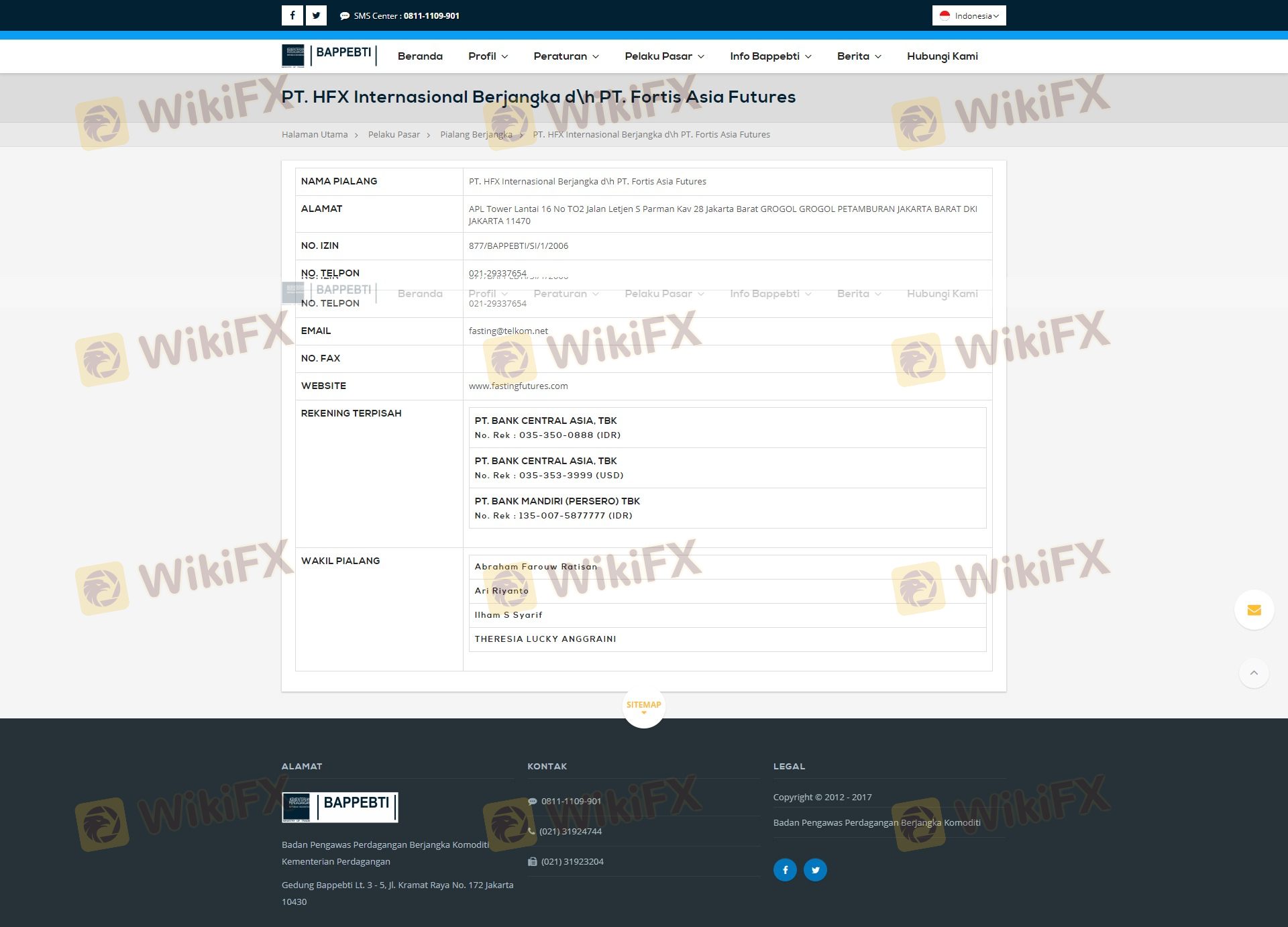
Task: Click the footer BAPPEBTI logo image
Action: pos(339,807)
